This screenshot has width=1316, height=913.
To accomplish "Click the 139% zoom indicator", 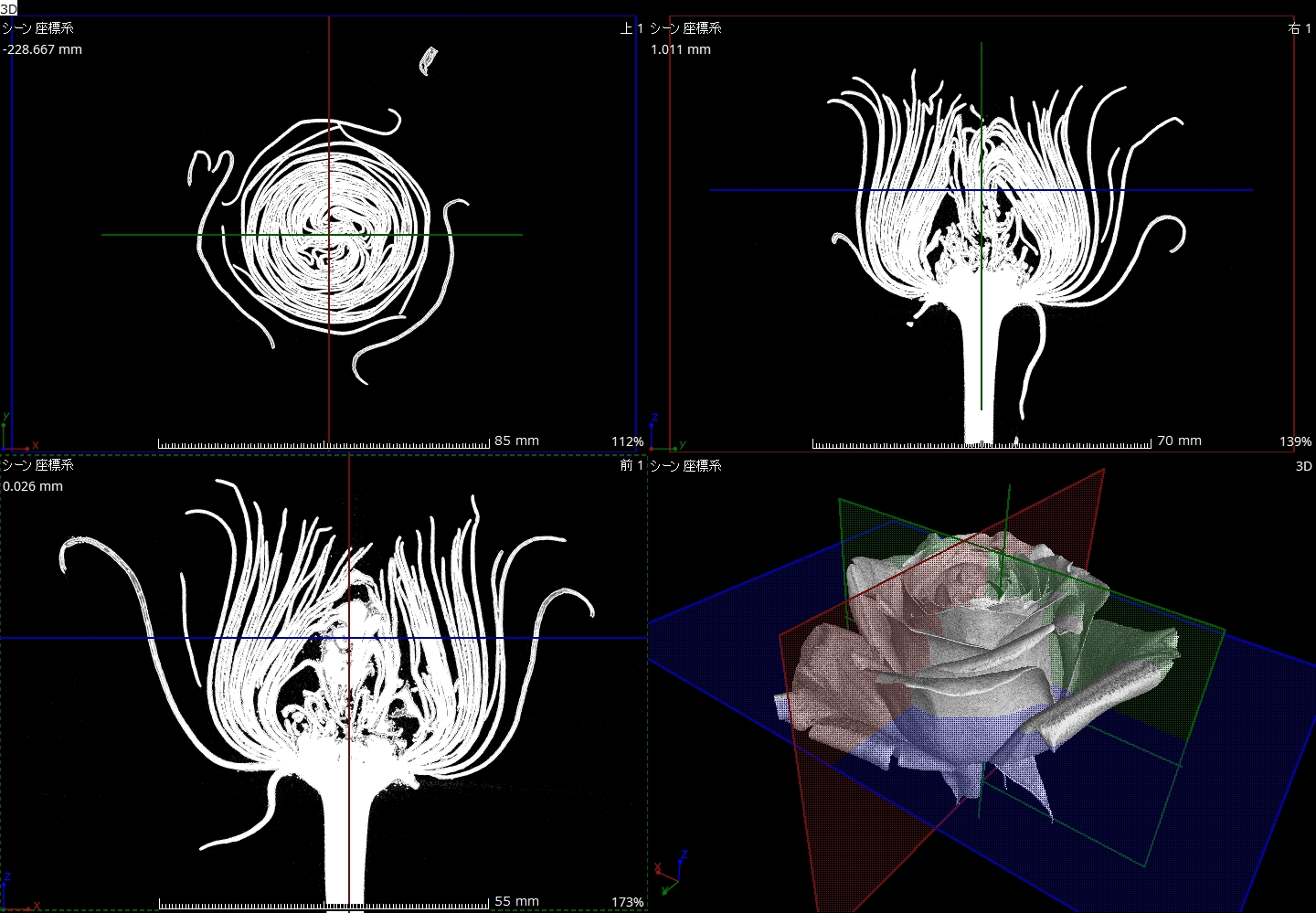I will pyautogui.click(x=1295, y=441).
